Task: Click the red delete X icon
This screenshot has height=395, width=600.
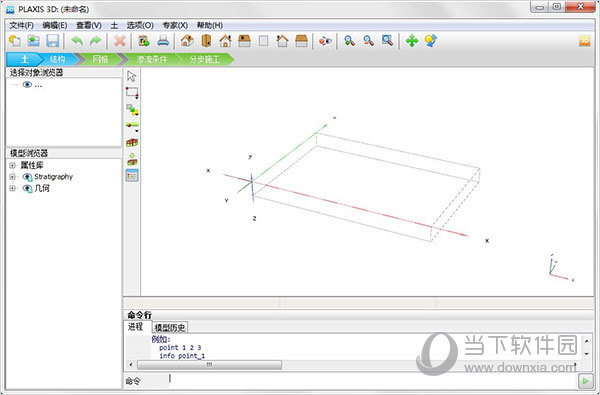Action: coord(120,41)
